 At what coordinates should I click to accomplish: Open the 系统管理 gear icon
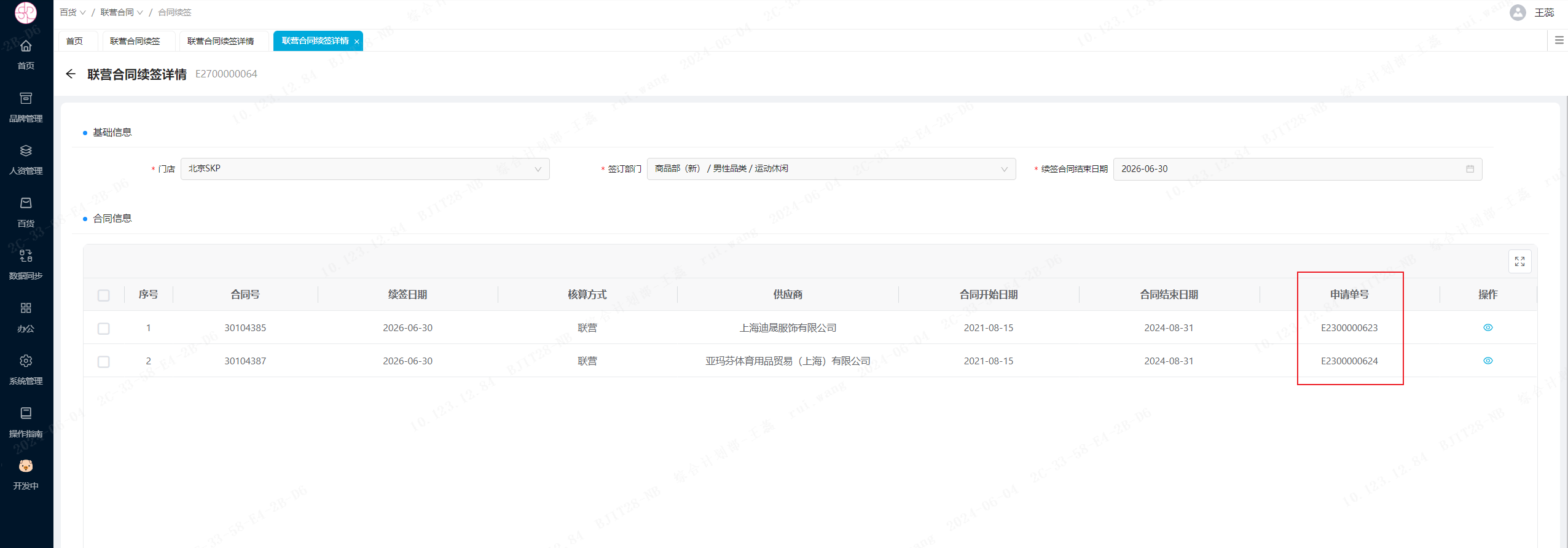click(x=26, y=361)
